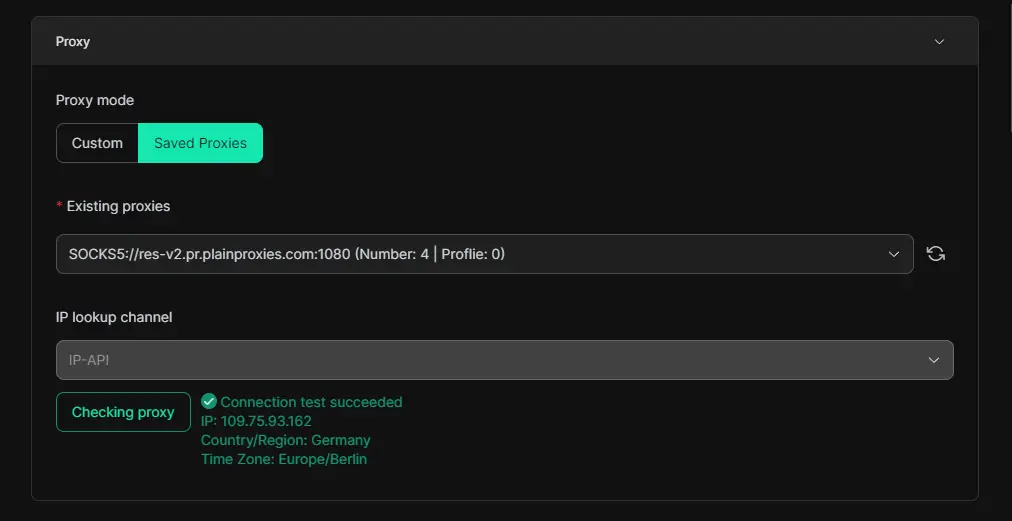Click the Checking proxy button
The width and height of the screenshot is (1012, 521).
tap(123, 412)
